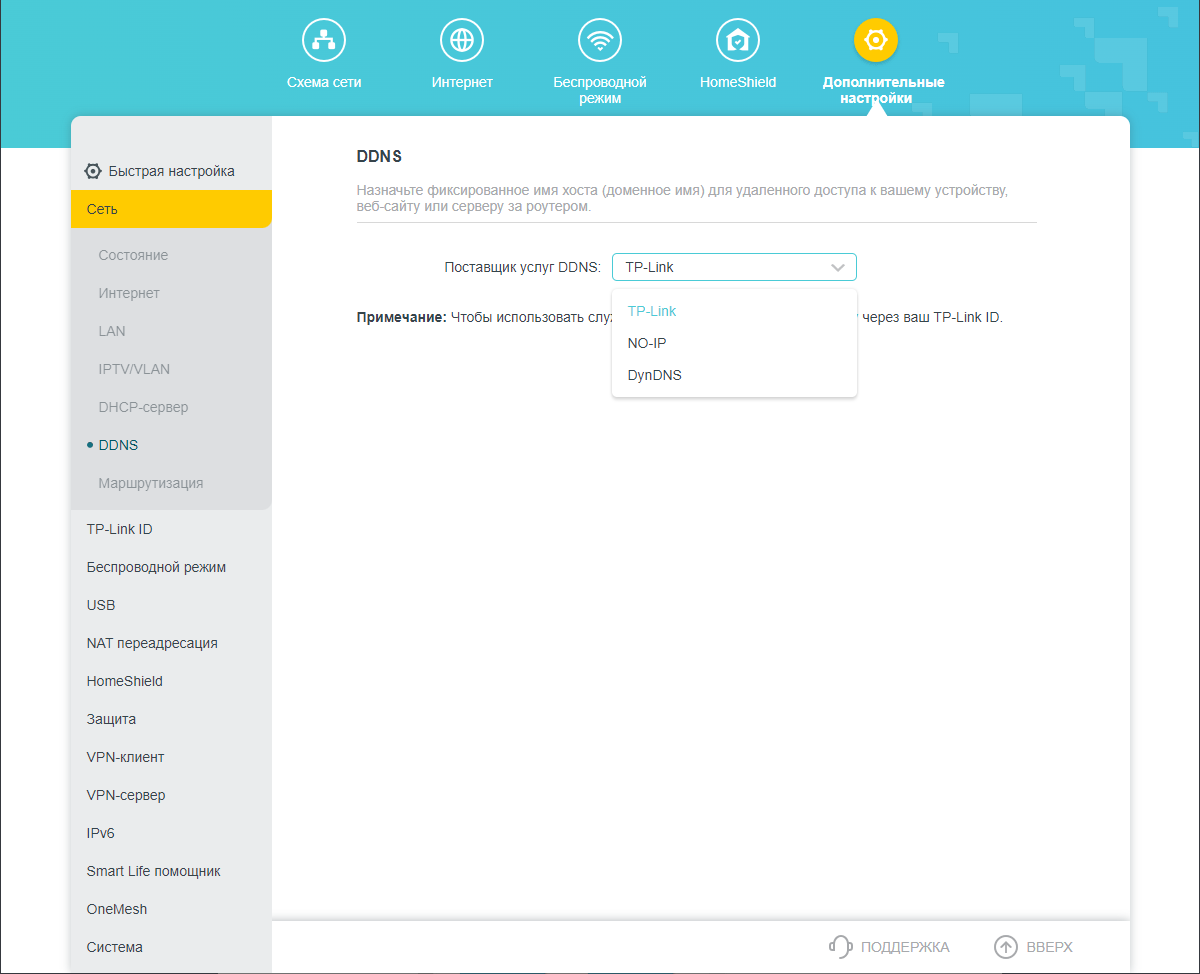The width and height of the screenshot is (1200, 974).
Task: Open the DHCP-сервер page
Action: pyautogui.click(x=143, y=407)
